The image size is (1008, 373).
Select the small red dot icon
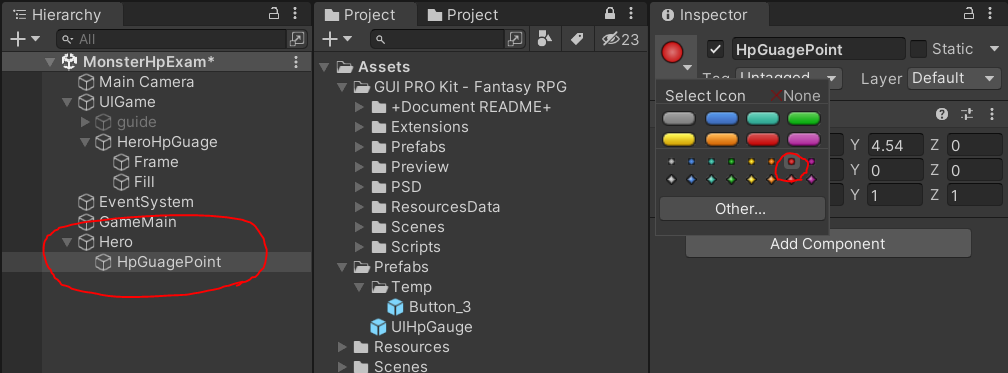[x=791, y=162]
